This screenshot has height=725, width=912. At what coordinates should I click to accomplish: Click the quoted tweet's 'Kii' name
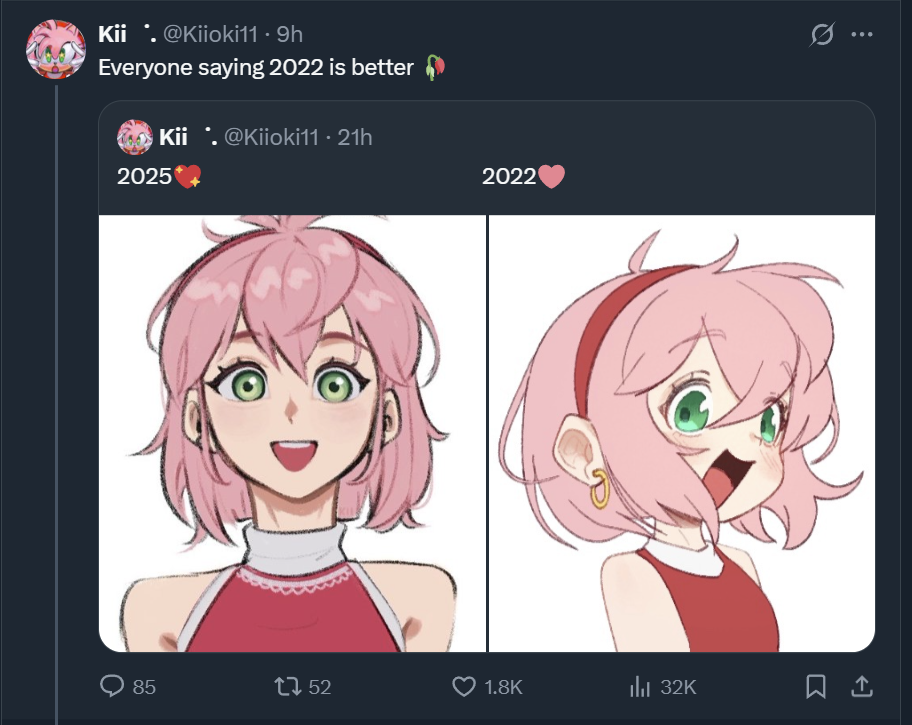(173, 137)
